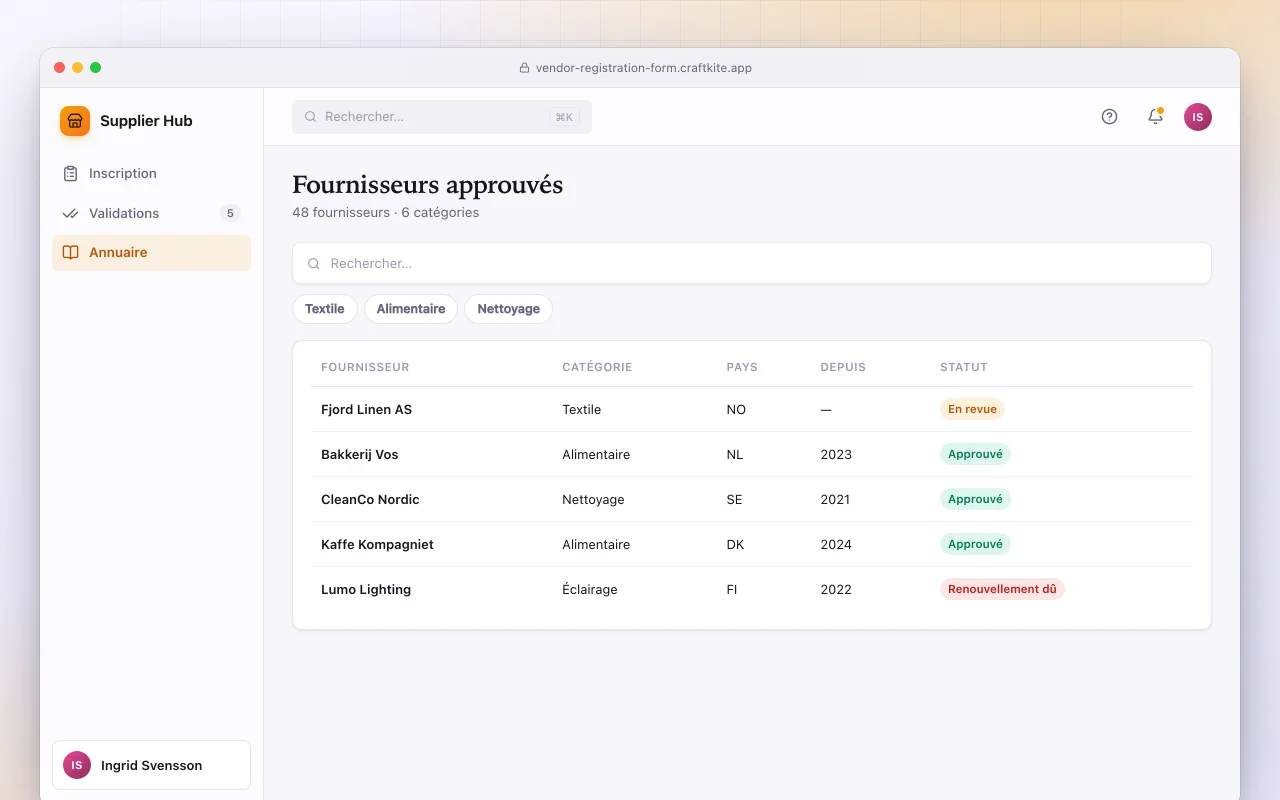Click the IS avatar in top bar
The image size is (1280, 800).
1198,117
